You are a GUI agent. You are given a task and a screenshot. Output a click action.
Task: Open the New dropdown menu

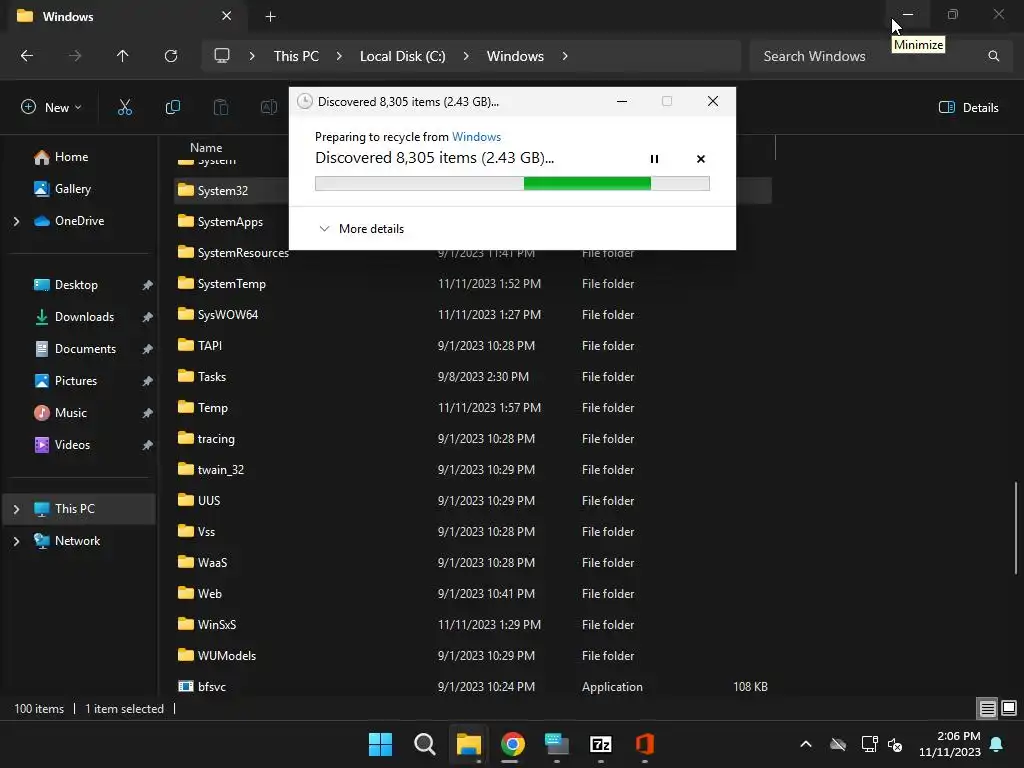click(52, 107)
